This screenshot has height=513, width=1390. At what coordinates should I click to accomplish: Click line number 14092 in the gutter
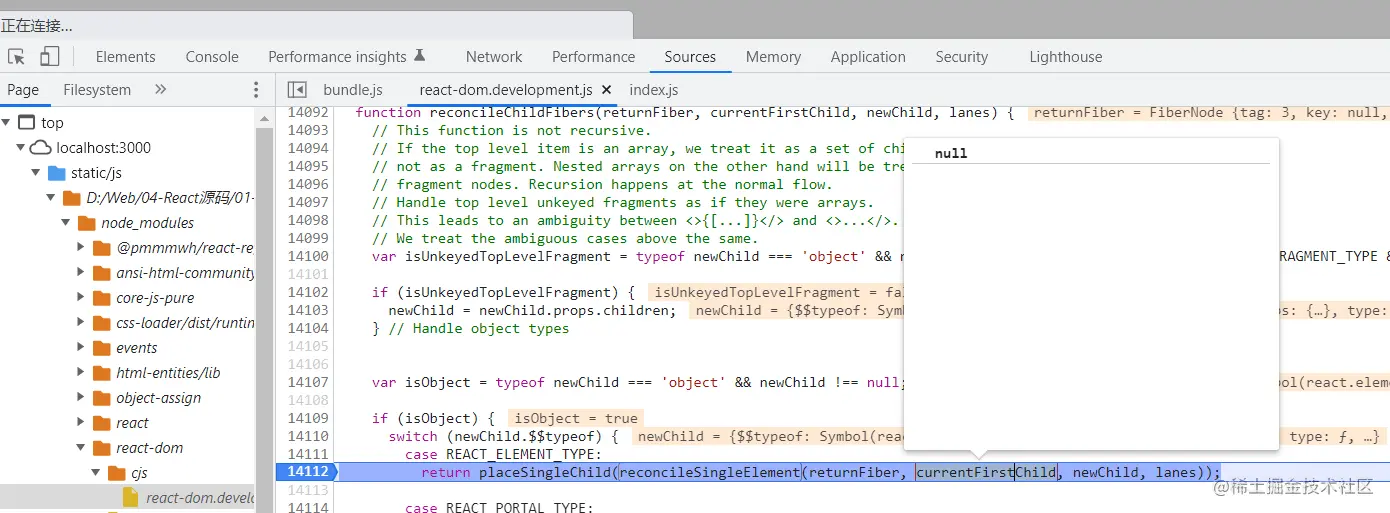[308, 112]
